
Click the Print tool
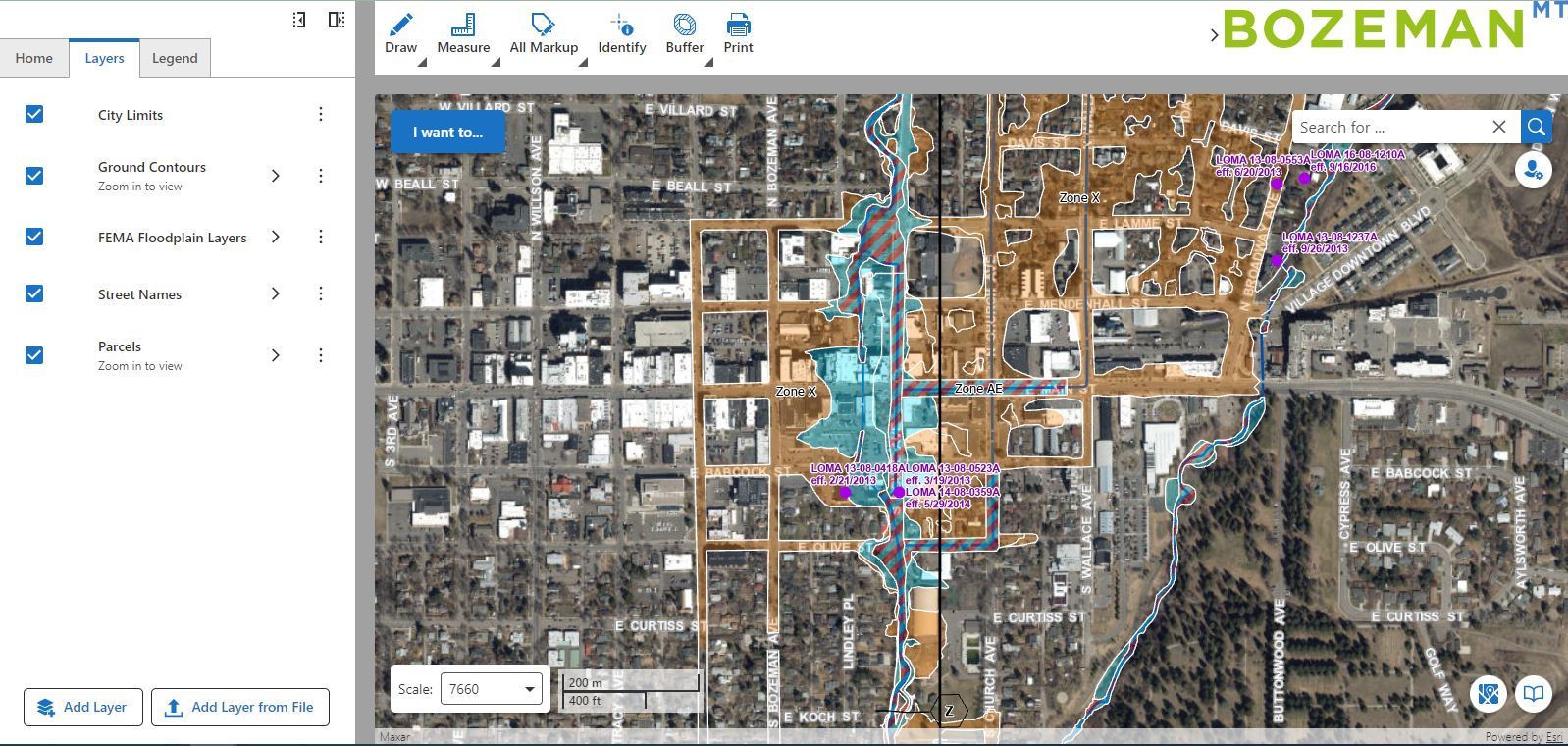[738, 33]
